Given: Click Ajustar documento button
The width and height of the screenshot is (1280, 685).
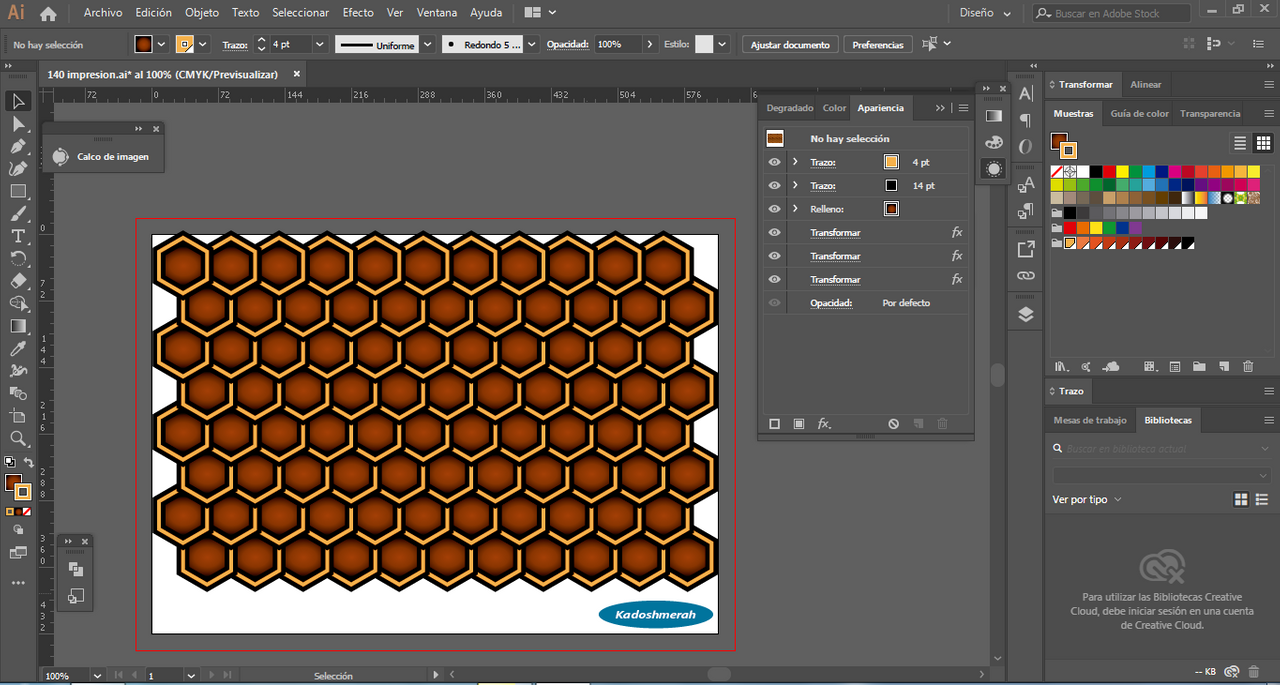Looking at the screenshot, I should click(790, 45).
